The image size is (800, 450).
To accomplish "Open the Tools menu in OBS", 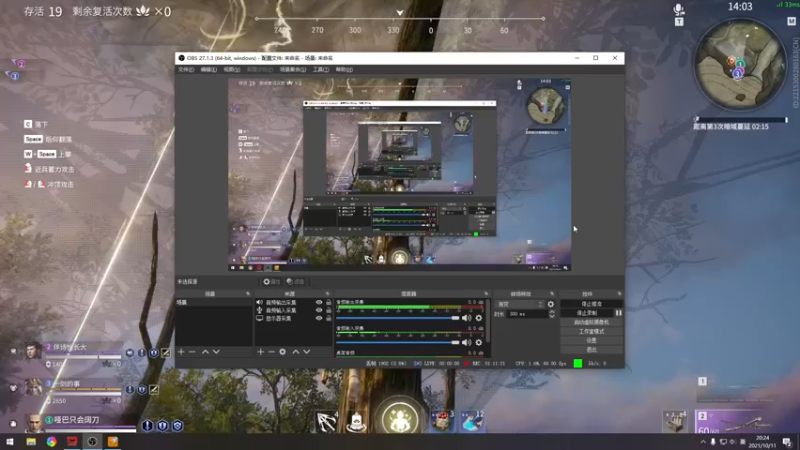I will tap(320, 69).
